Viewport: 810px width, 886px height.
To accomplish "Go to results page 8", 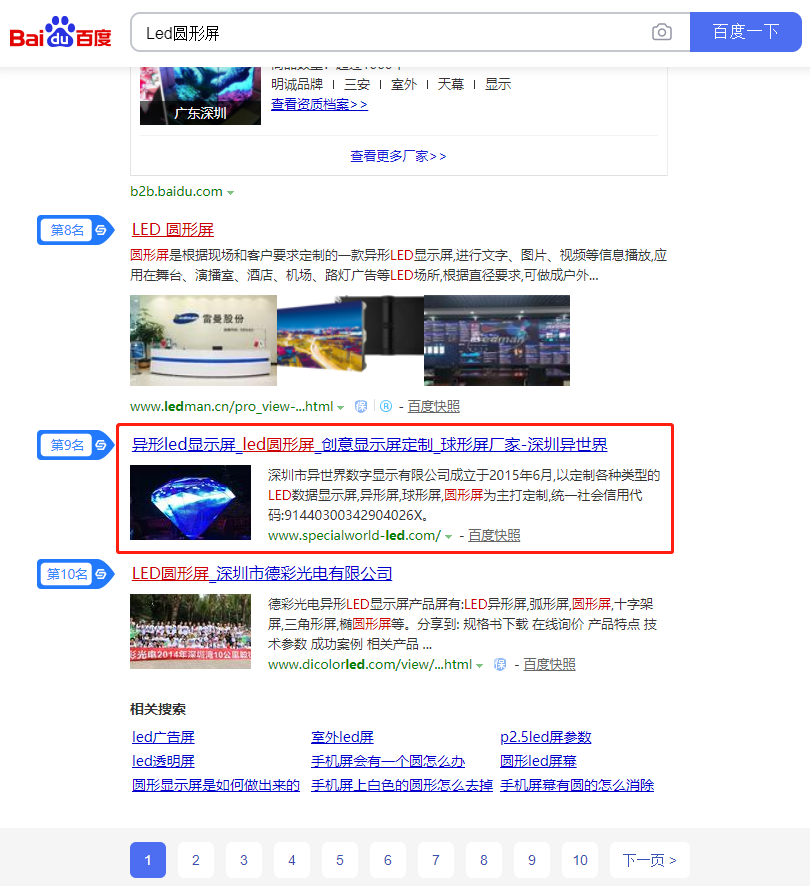I will (484, 860).
